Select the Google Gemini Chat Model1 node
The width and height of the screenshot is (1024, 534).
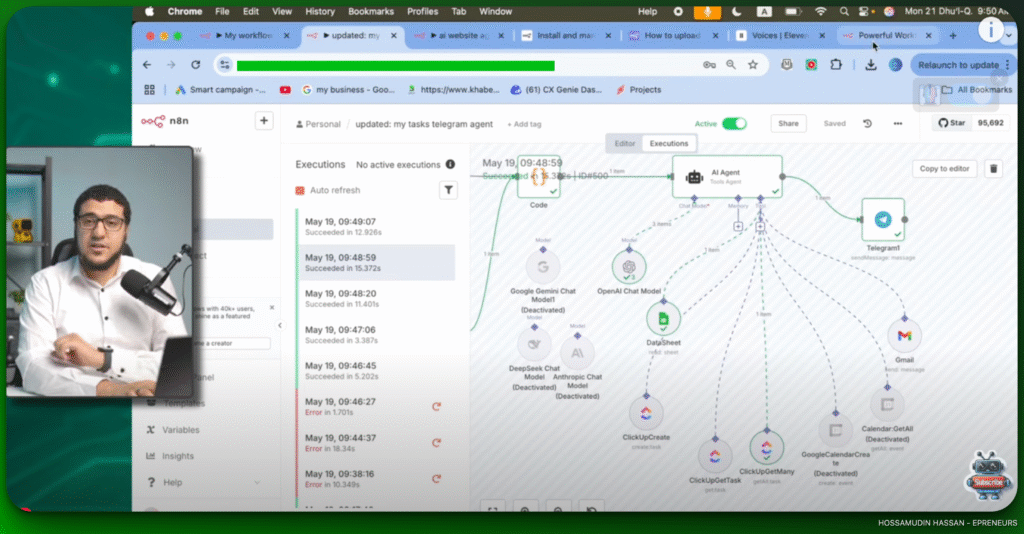click(x=543, y=266)
